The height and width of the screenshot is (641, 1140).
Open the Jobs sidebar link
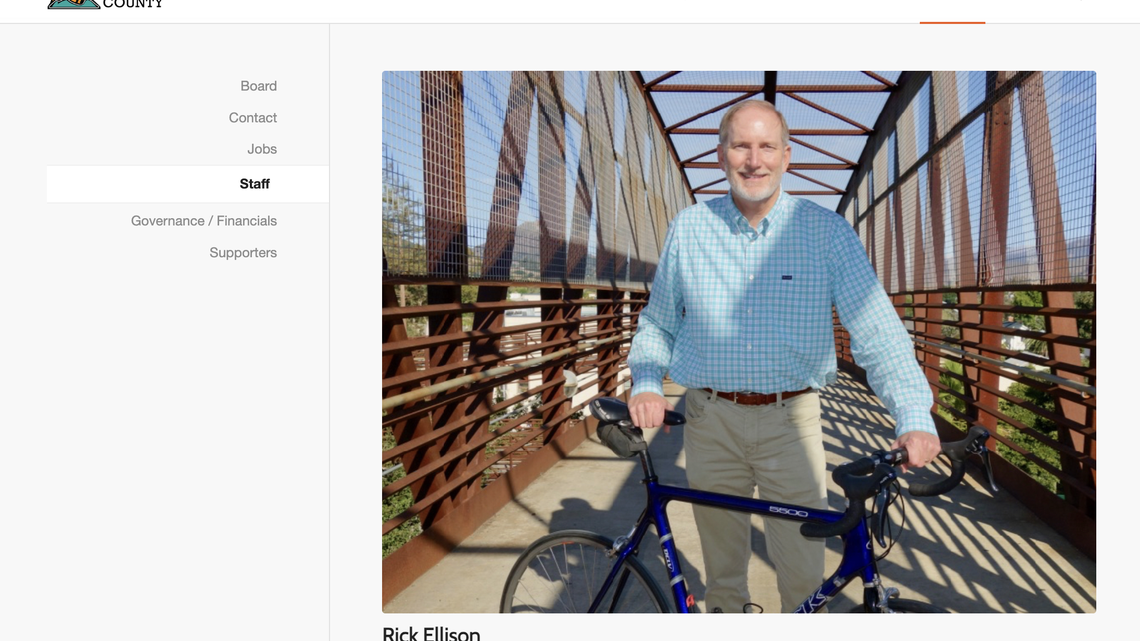pyautogui.click(x=262, y=149)
